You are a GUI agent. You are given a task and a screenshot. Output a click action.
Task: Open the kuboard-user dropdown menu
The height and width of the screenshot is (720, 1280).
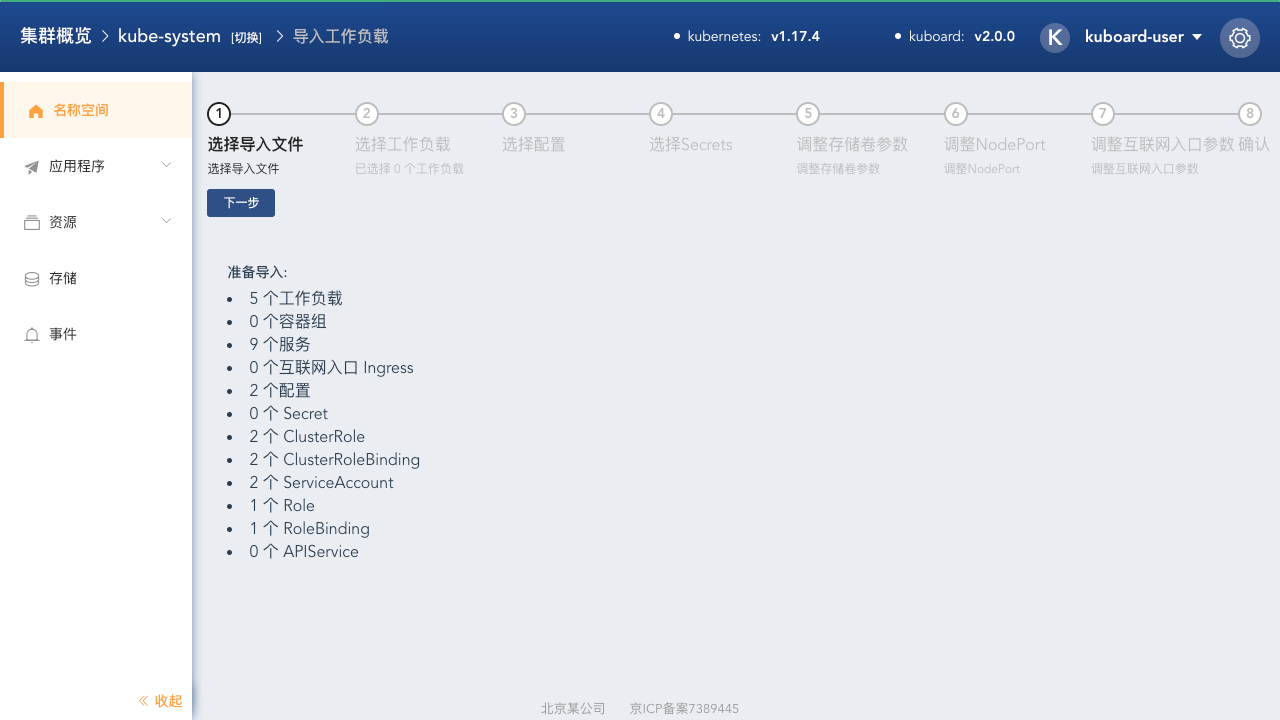click(x=1143, y=37)
